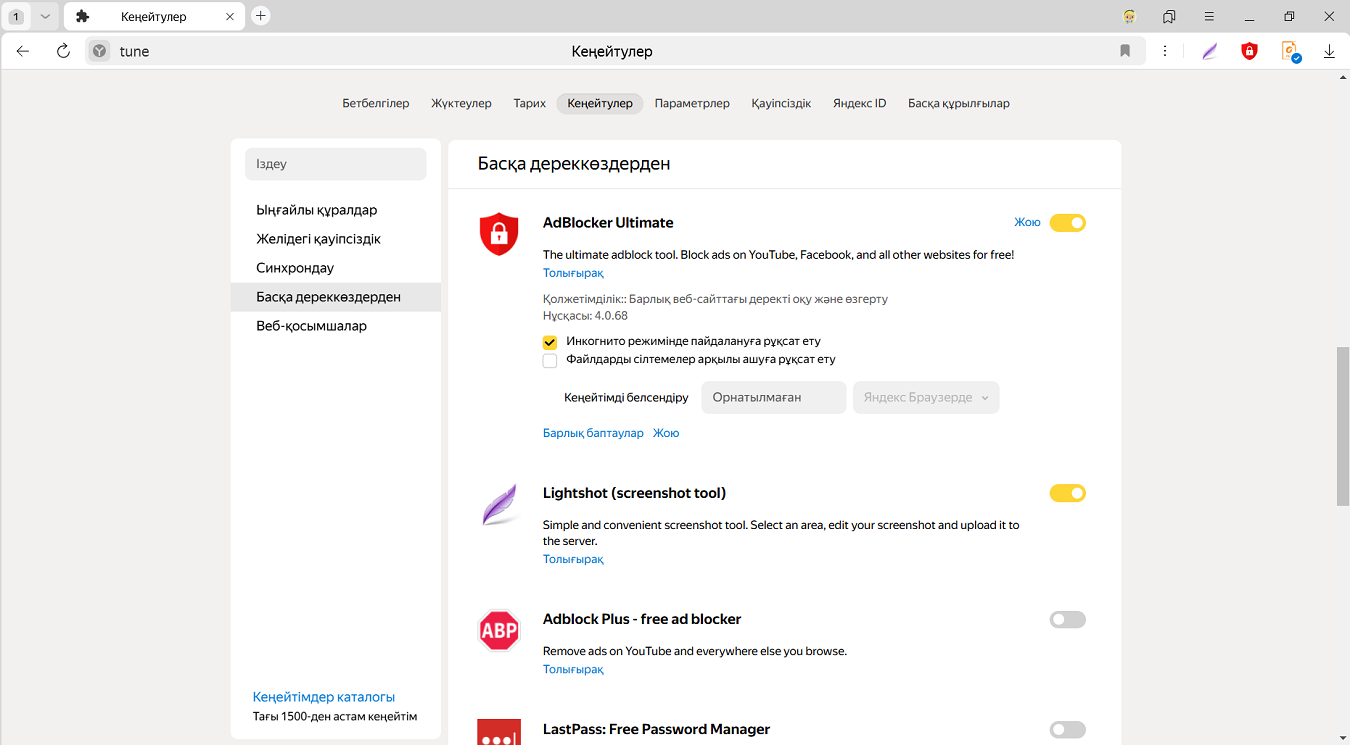Disable the AdBlocker Ultimate toggle
This screenshot has width=1350, height=745.
[1067, 223]
